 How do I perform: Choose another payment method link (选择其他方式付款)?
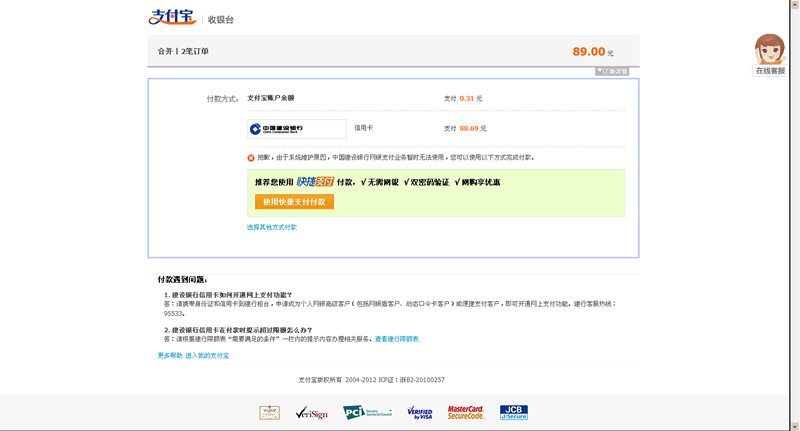point(272,228)
